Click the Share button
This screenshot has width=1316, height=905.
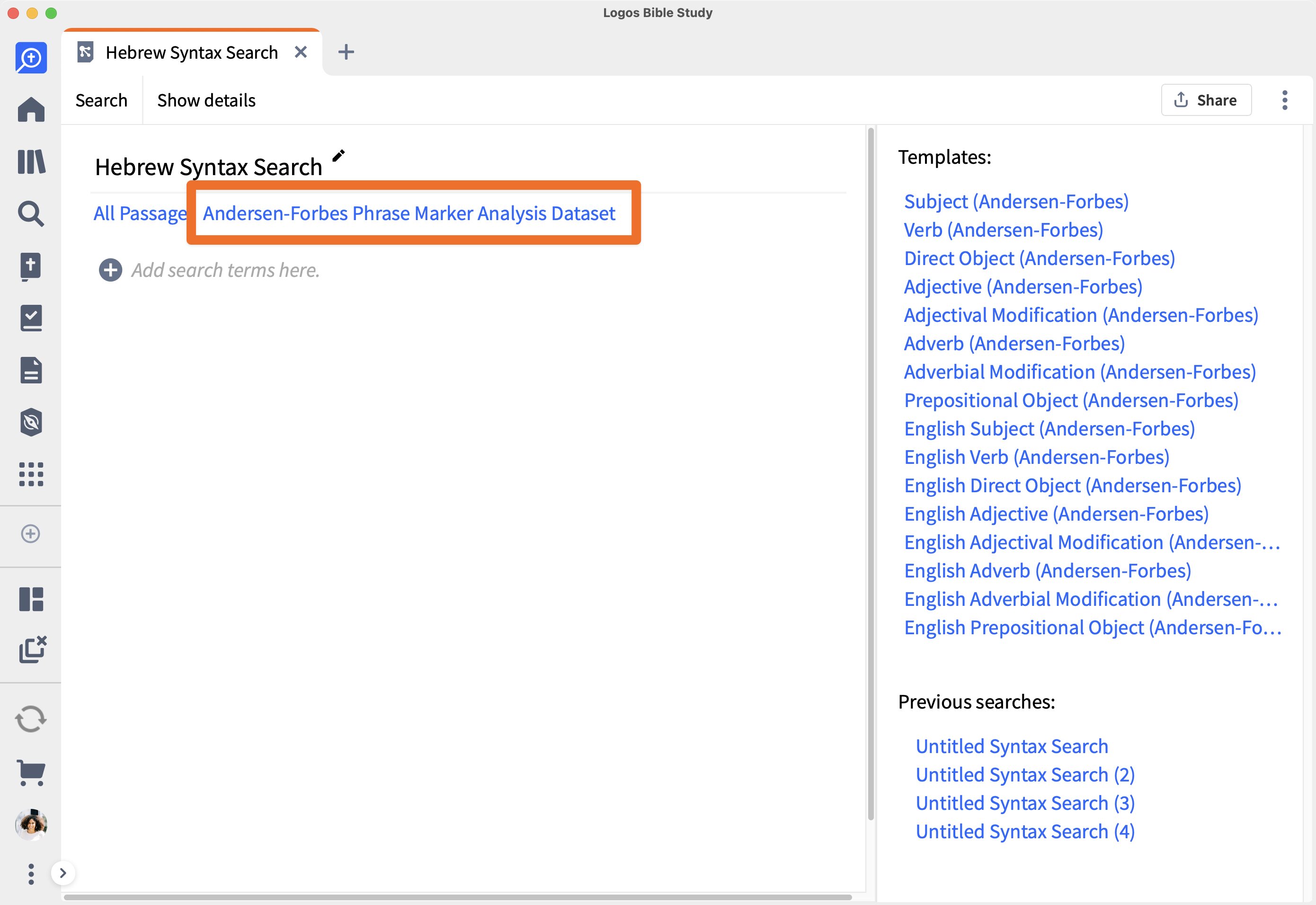[x=1206, y=100]
